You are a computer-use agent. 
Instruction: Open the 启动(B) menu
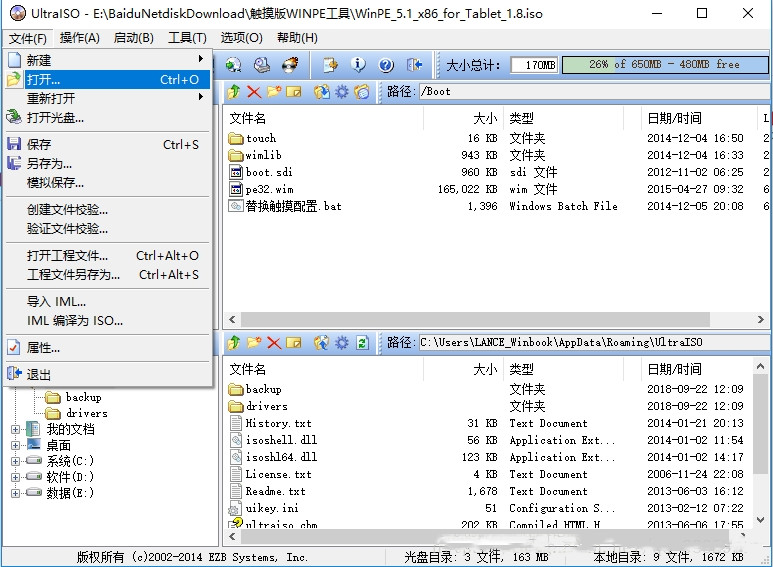pyautogui.click(x=134, y=38)
